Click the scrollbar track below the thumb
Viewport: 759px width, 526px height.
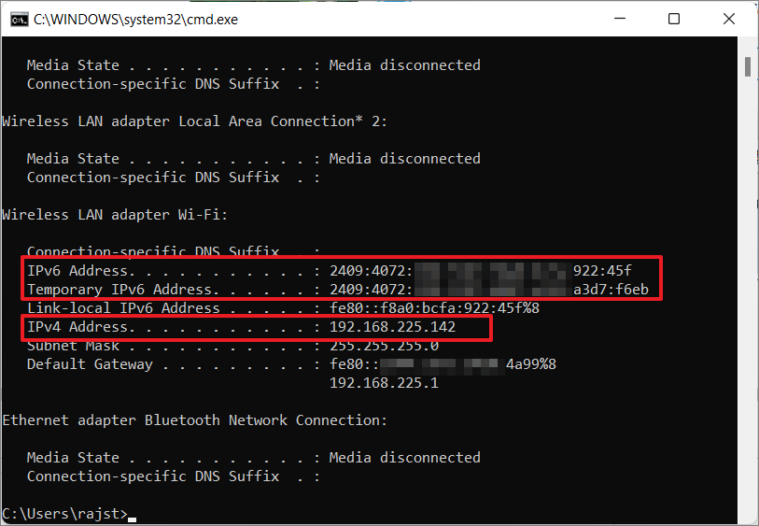click(747, 290)
